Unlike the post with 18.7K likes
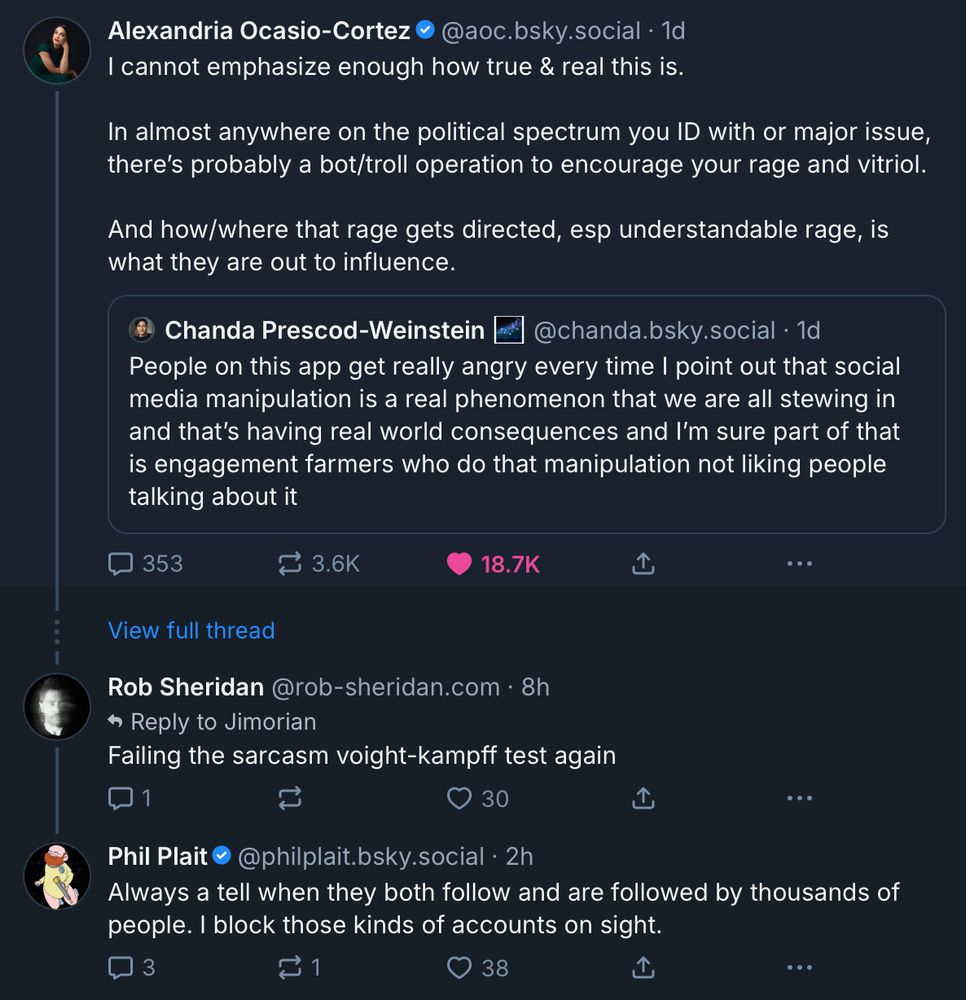 459,564
